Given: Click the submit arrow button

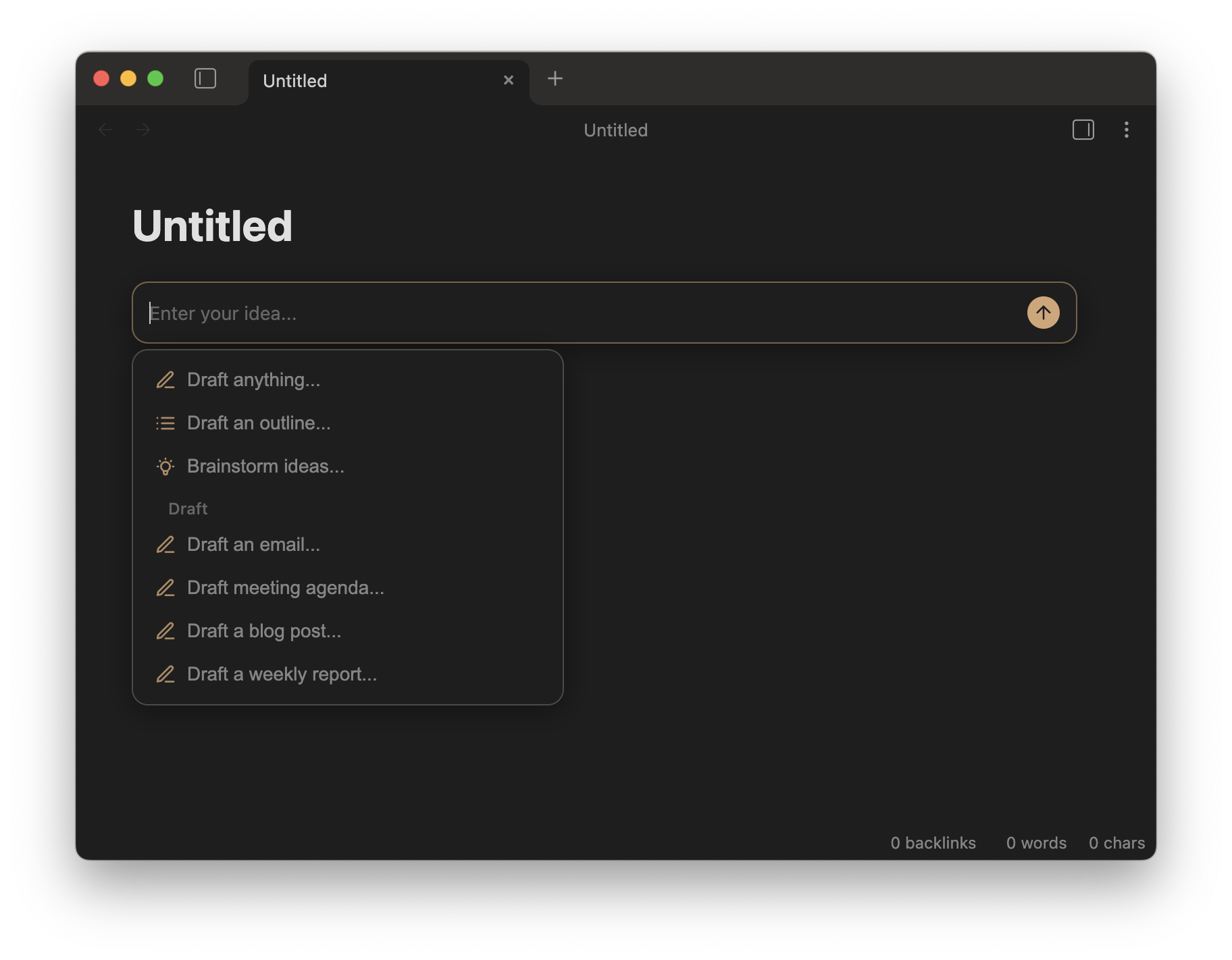Looking at the screenshot, I should click(x=1043, y=313).
